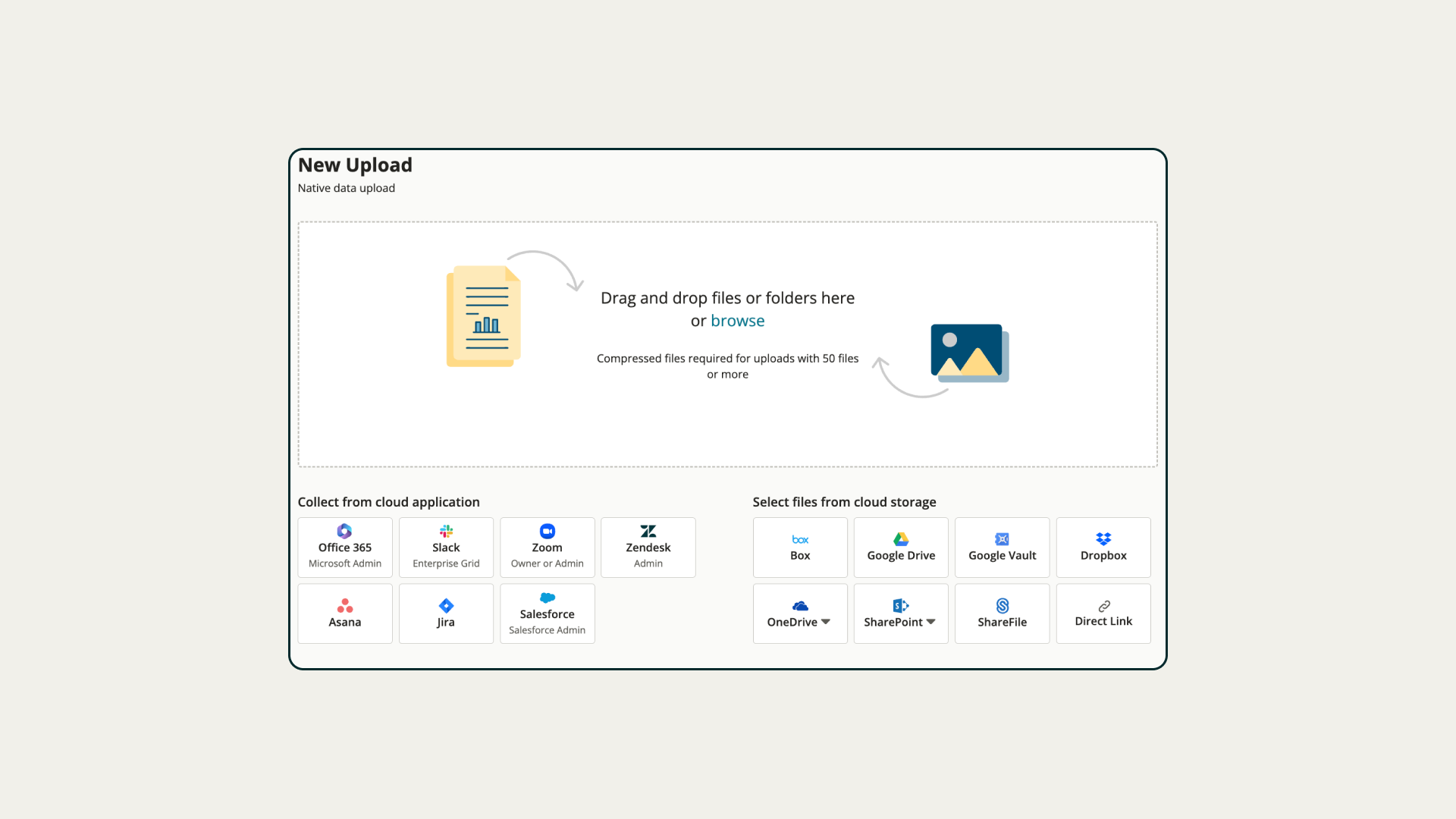
Task: Select the ShareFile storage option
Action: (x=1002, y=613)
